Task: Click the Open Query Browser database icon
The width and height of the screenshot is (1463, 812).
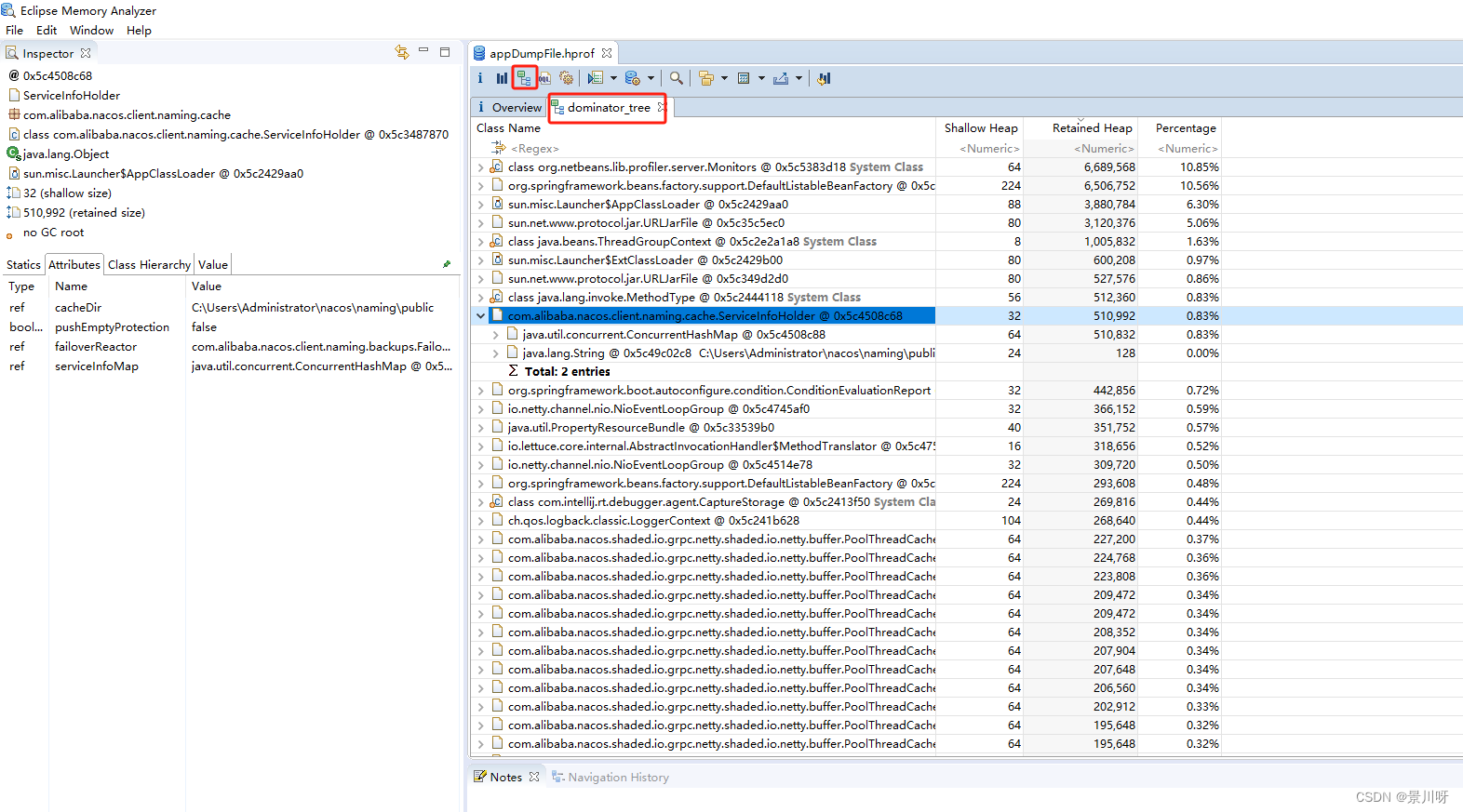Action: (x=633, y=79)
